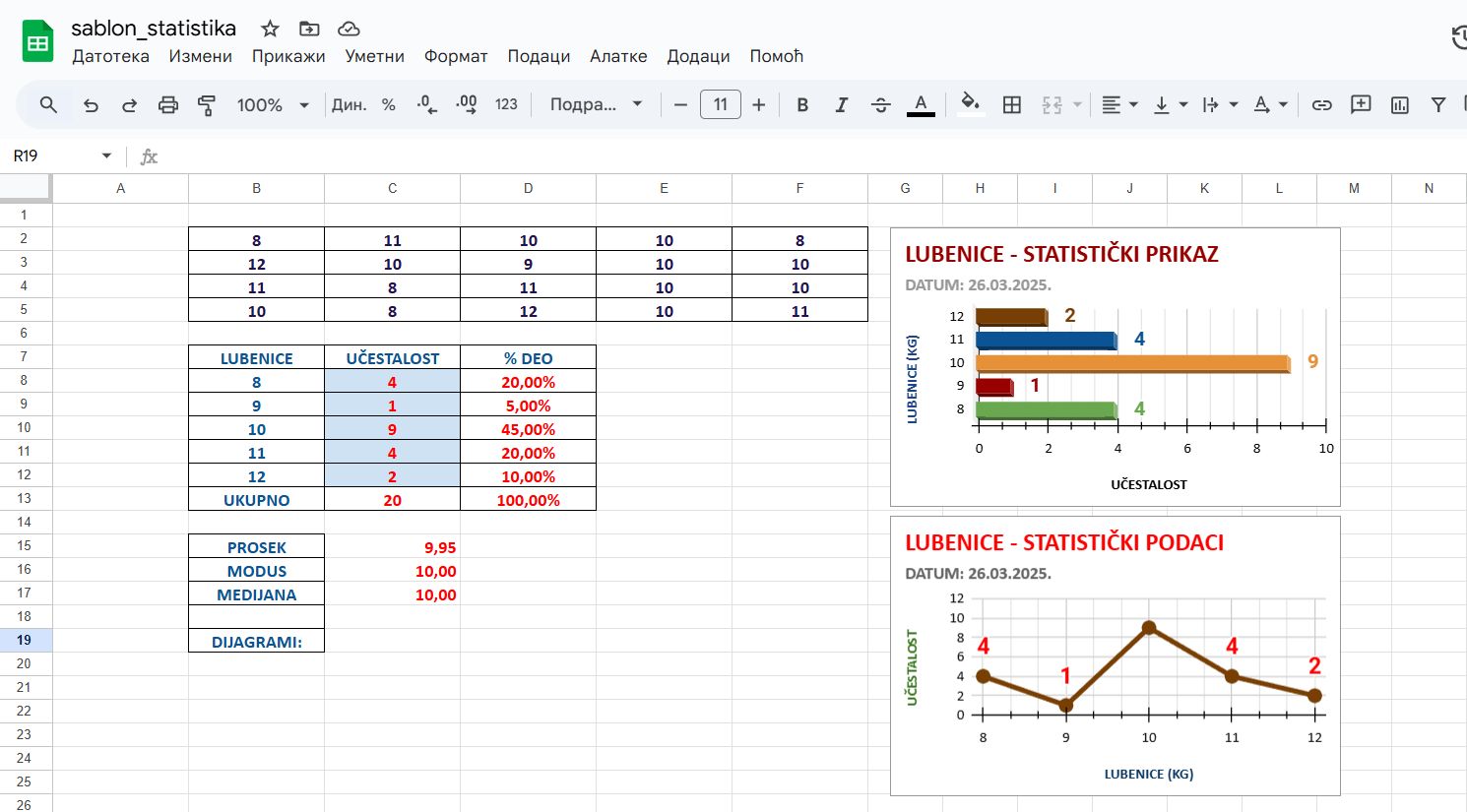Increase font size with plus button
Image resolution: width=1467 pixels, height=812 pixels.
click(x=758, y=105)
